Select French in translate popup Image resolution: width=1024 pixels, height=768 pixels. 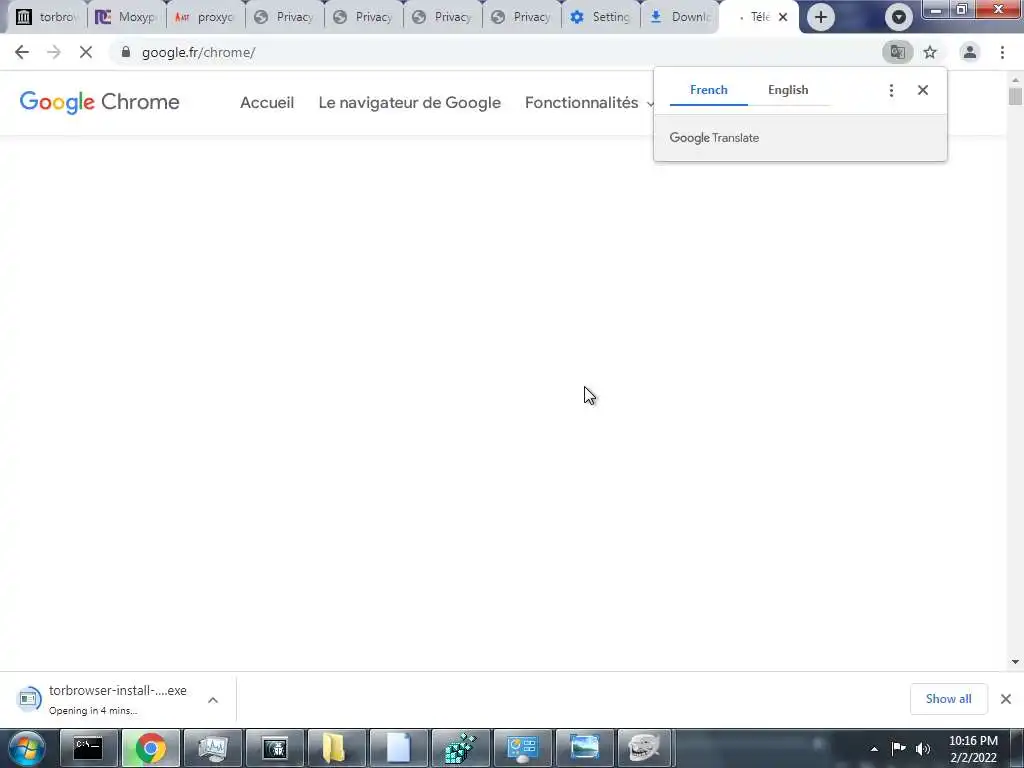tap(709, 90)
